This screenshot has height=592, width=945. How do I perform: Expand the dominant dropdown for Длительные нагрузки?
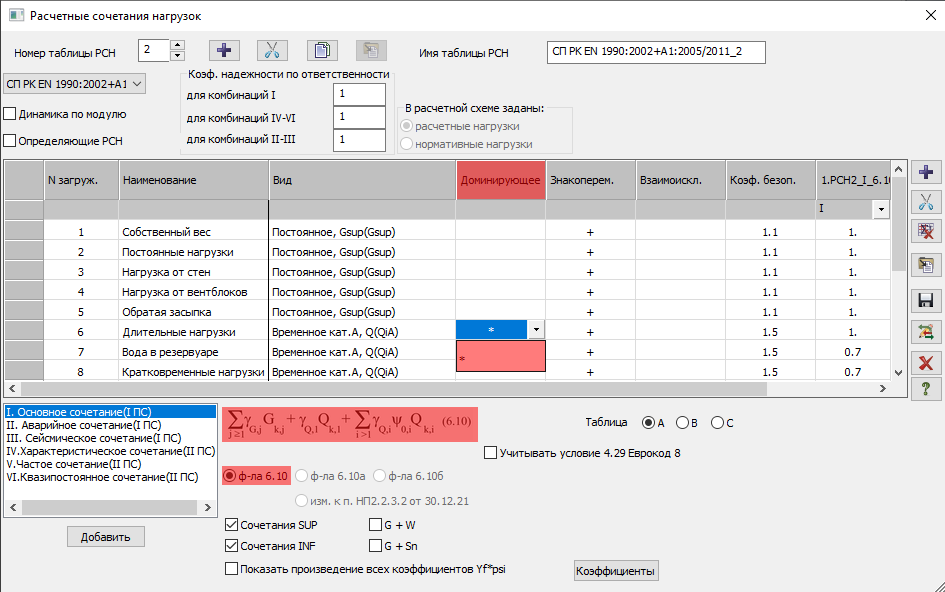click(537, 329)
